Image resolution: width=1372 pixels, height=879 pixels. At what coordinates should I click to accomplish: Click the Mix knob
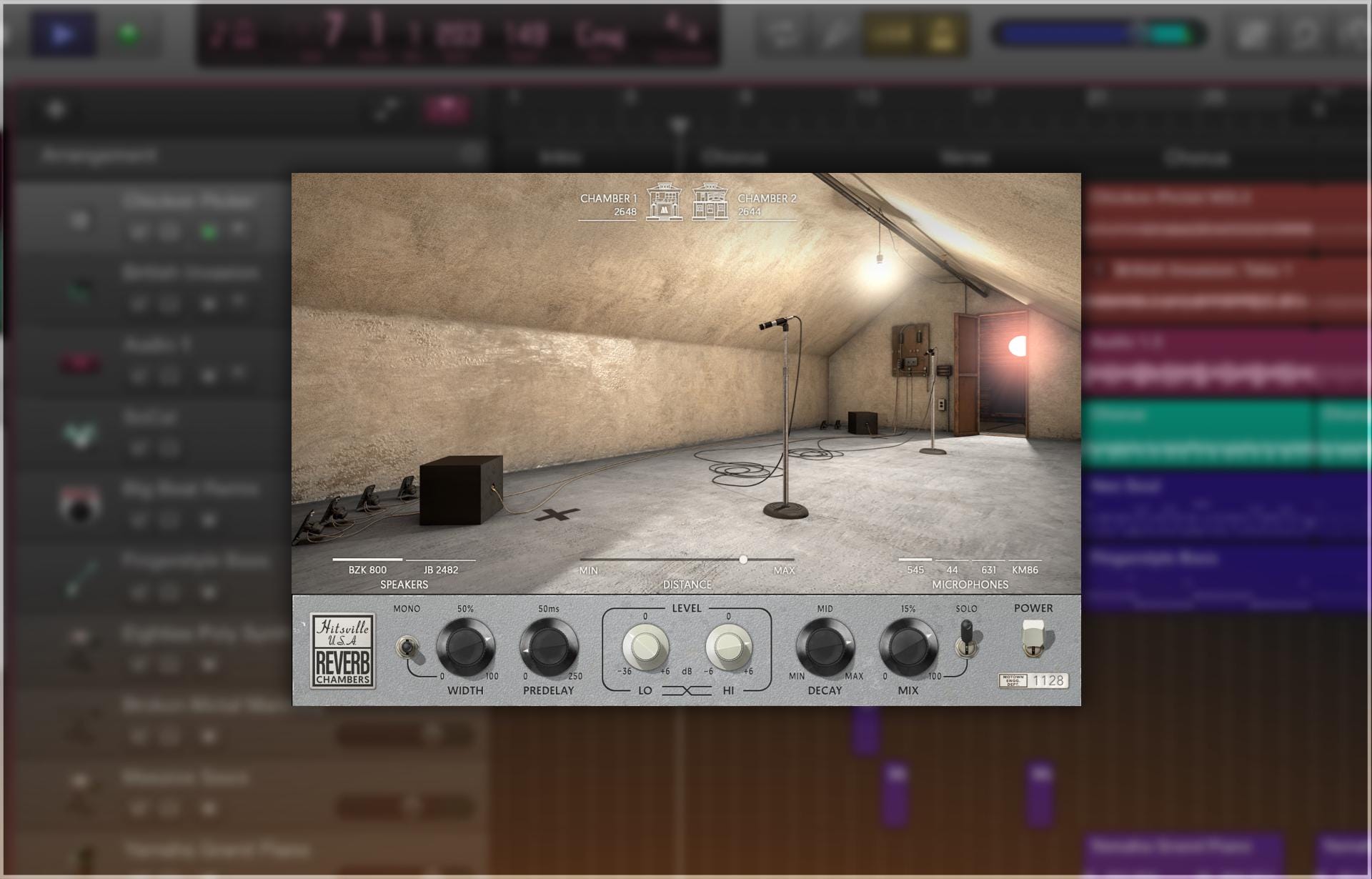908,647
